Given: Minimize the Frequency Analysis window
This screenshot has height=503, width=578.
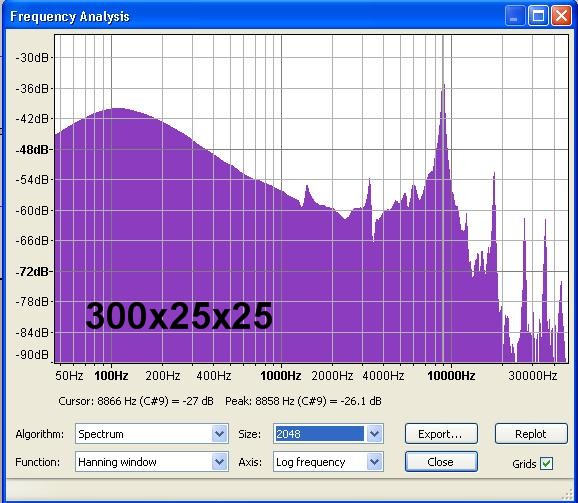Looking at the screenshot, I should pyautogui.click(x=514, y=16).
